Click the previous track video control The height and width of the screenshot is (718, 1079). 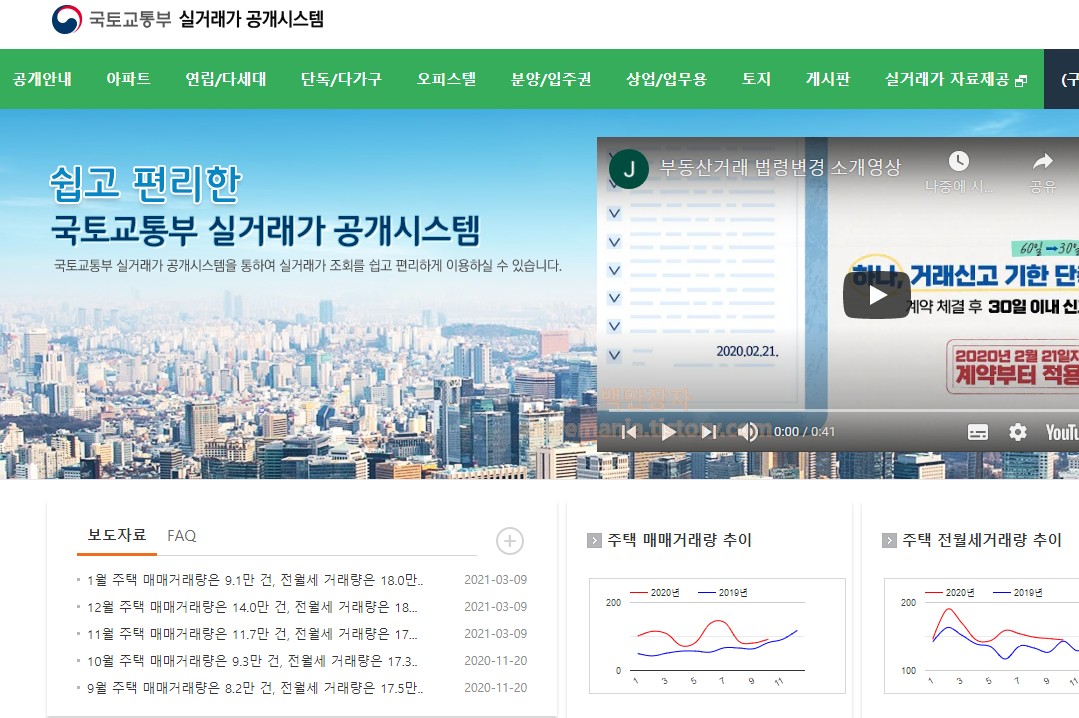point(629,432)
